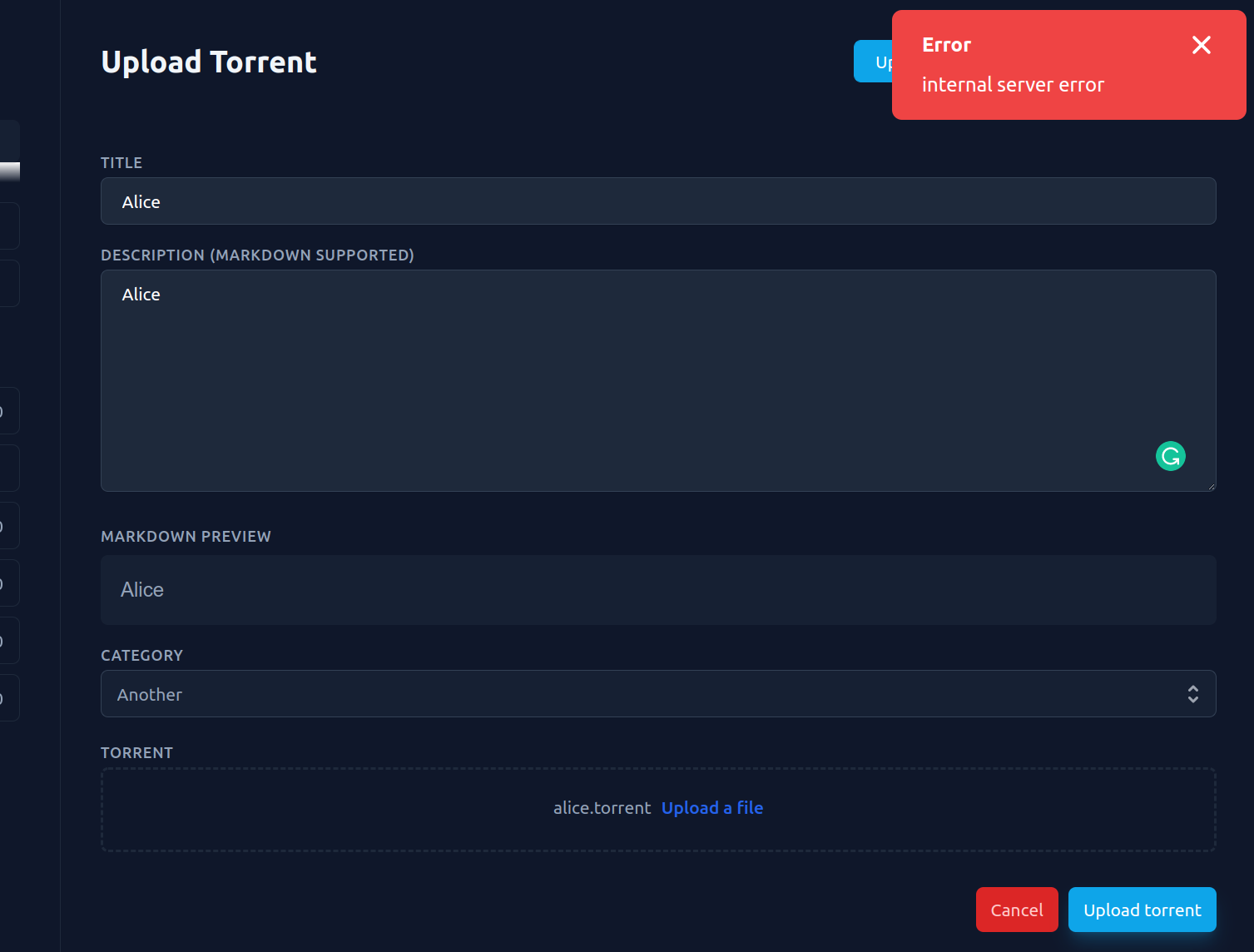Click the alice.torrent file name
The image size is (1254, 952).
(x=602, y=808)
